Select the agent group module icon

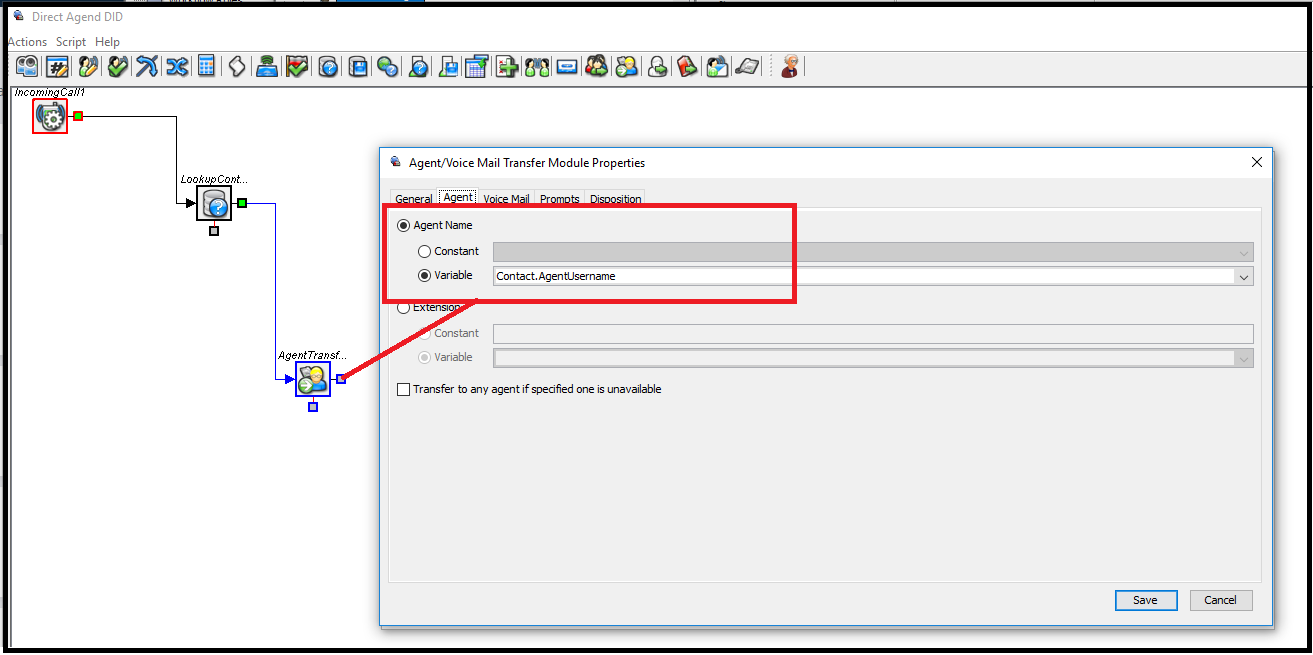click(596, 67)
